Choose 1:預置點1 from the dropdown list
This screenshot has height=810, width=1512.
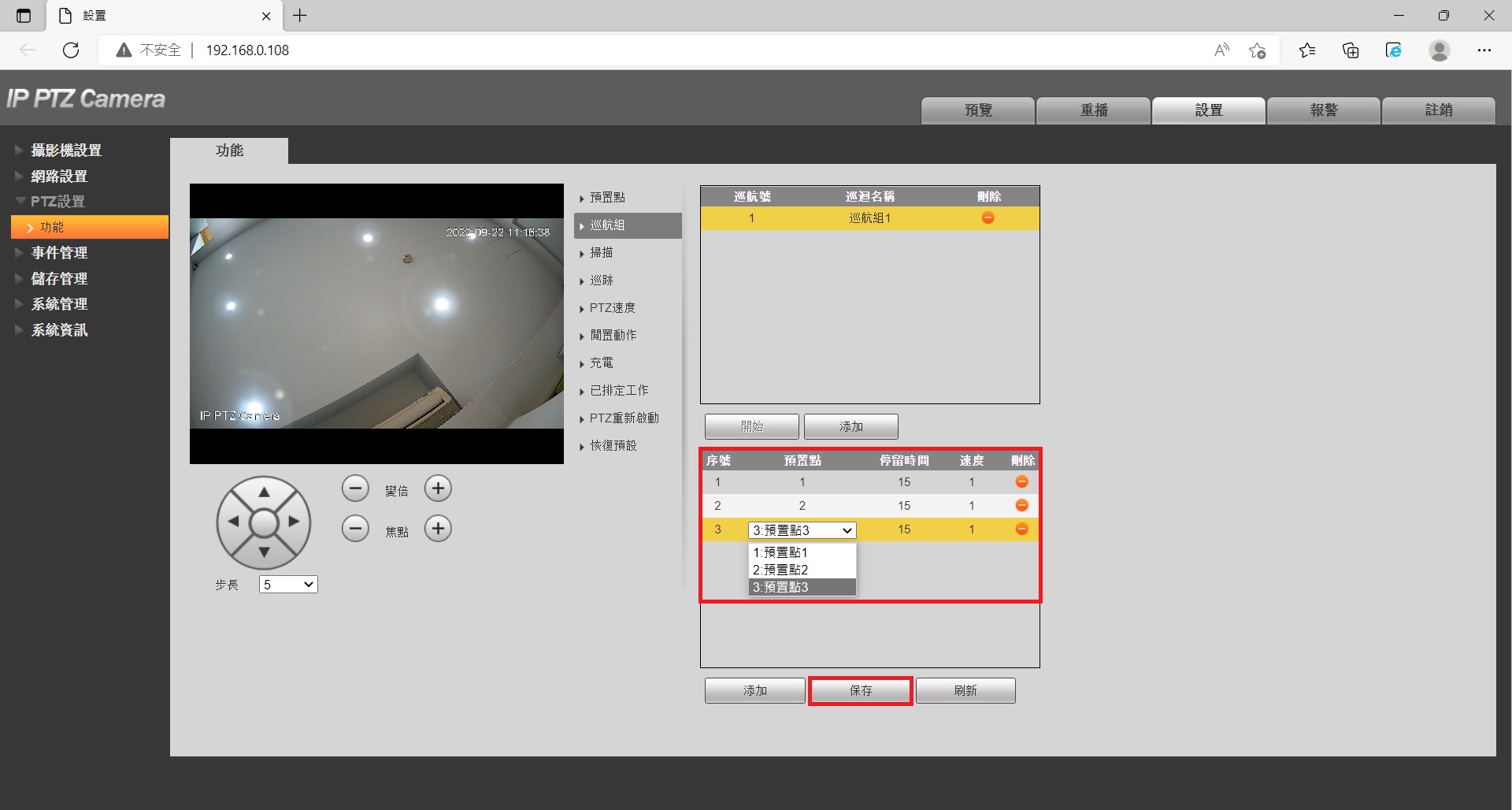coord(802,552)
